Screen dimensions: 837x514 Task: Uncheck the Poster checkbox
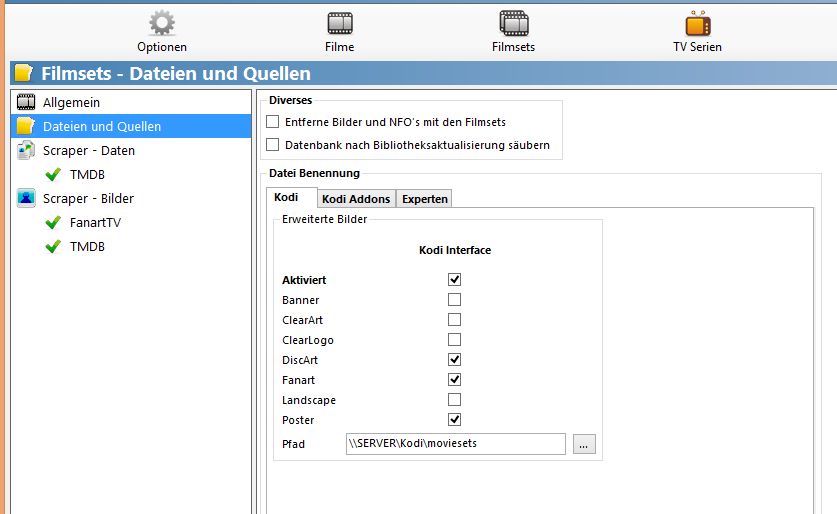(454, 420)
